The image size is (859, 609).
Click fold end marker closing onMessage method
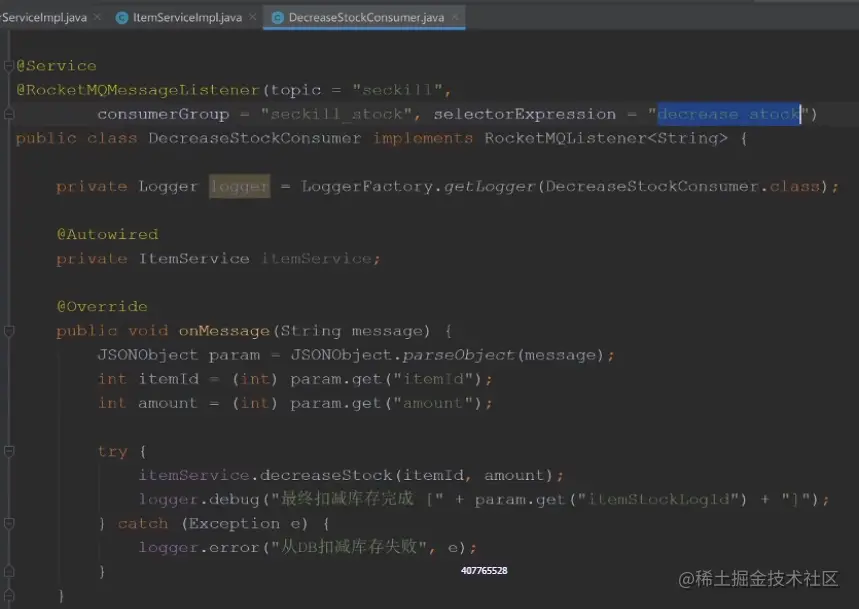8,596
